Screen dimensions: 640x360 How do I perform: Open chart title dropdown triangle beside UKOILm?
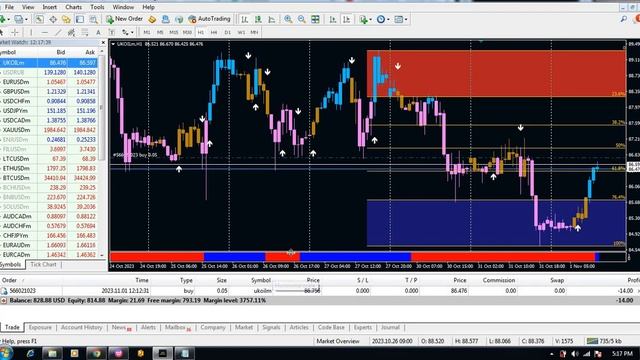[113, 44]
